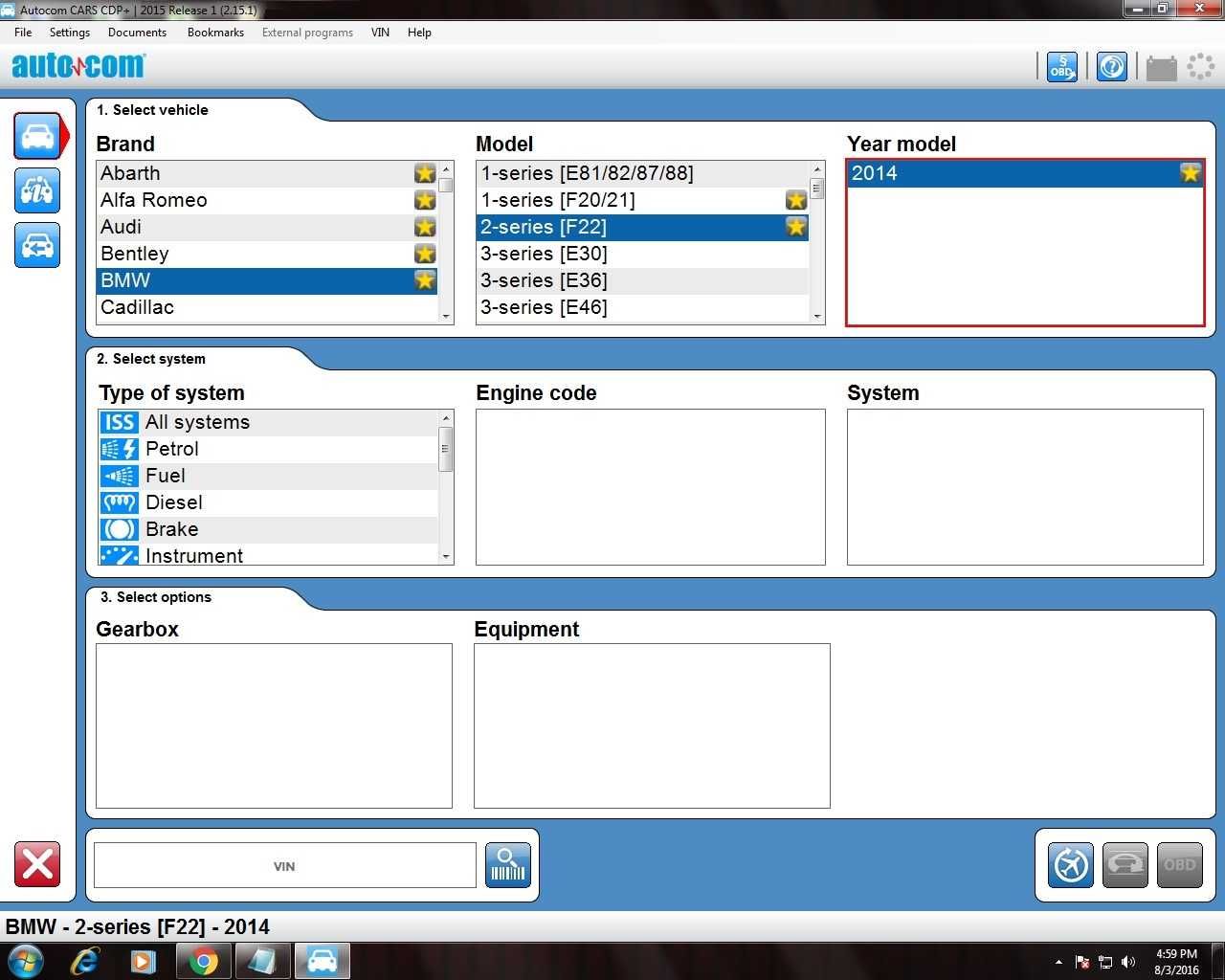Select the Brake system icon
The image size is (1225, 980).
point(120,529)
